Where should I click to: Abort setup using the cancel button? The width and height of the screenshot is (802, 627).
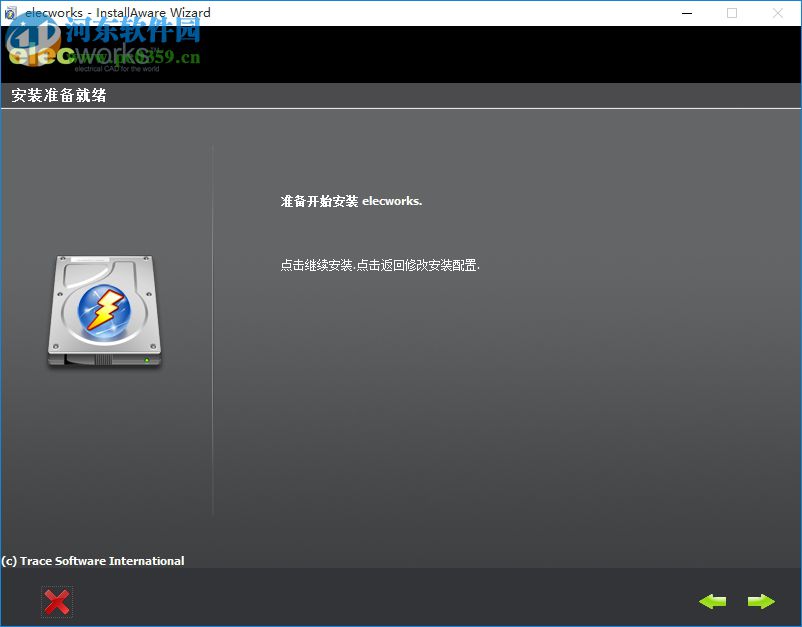[57, 602]
